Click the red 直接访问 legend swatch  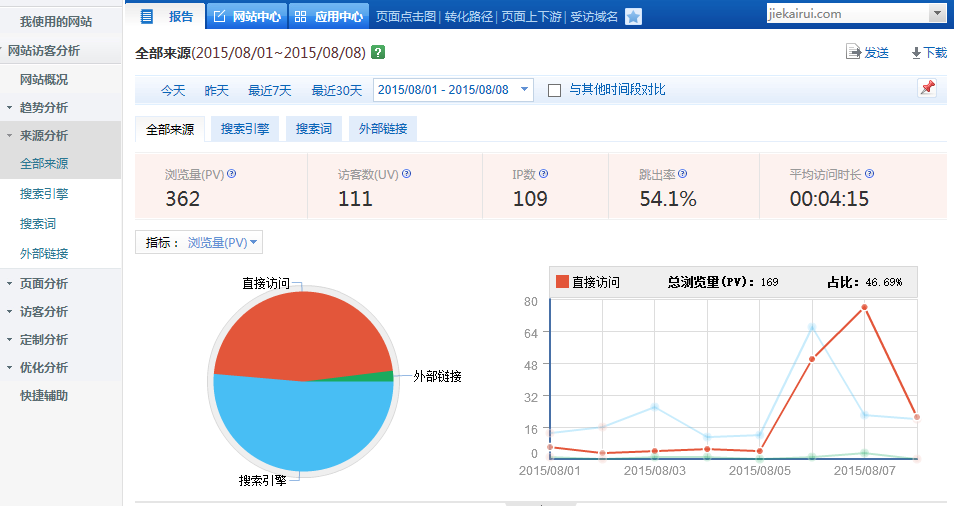point(562,282)
